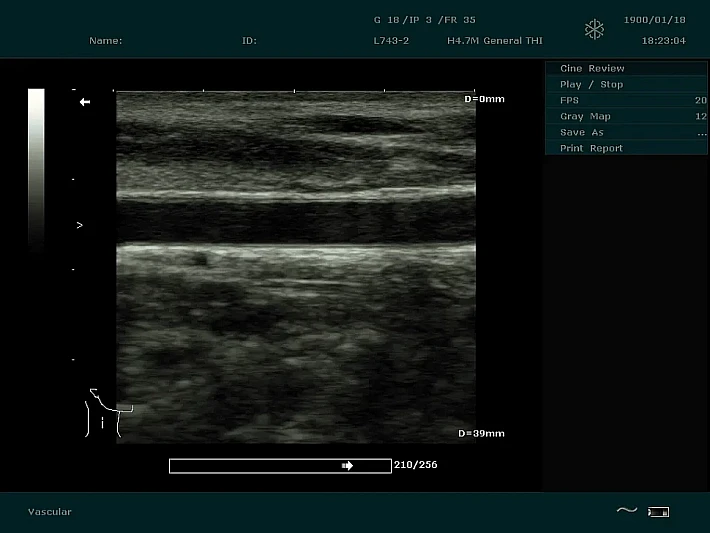Click the cine frame arrow indicator
The height and width of the screenshot is (533, 710).
[x=347, y=465]
